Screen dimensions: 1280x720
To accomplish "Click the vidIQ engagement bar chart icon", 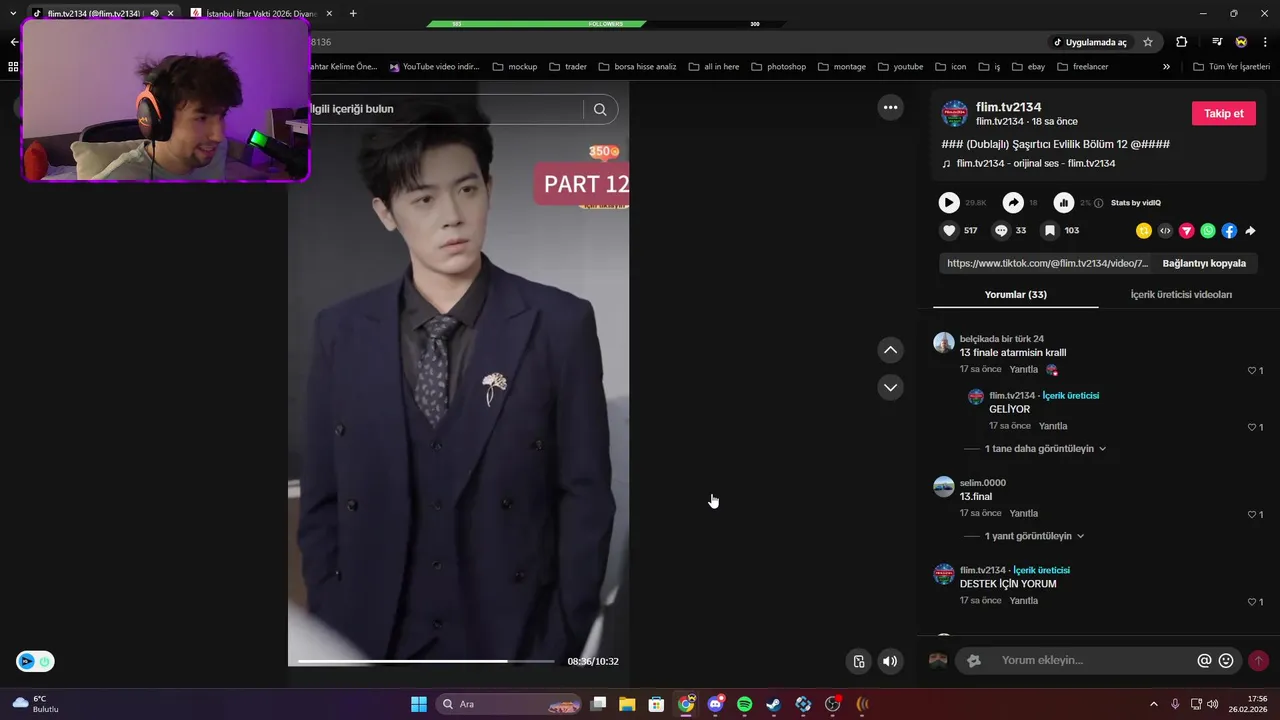I will (1064, 203).
